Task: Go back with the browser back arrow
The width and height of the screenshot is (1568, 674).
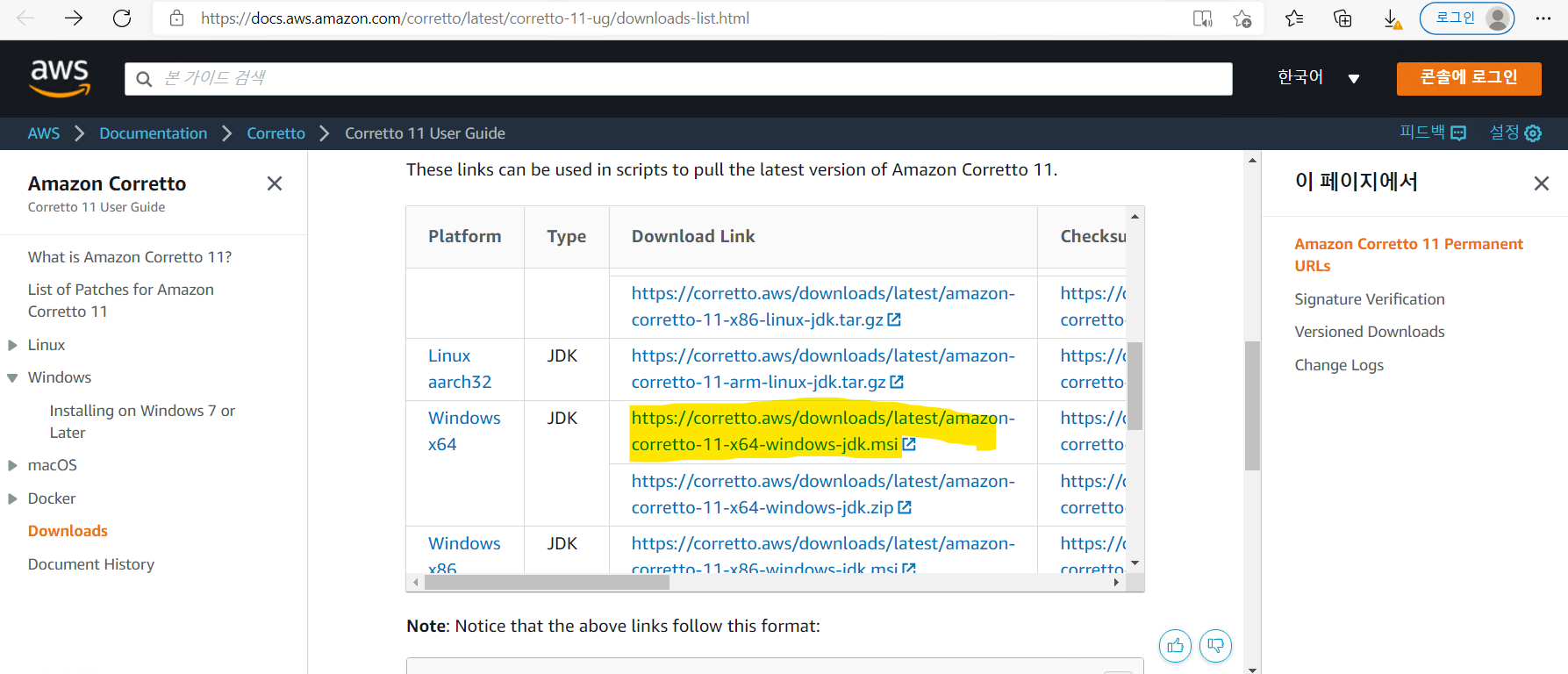Action: point(25,18)
